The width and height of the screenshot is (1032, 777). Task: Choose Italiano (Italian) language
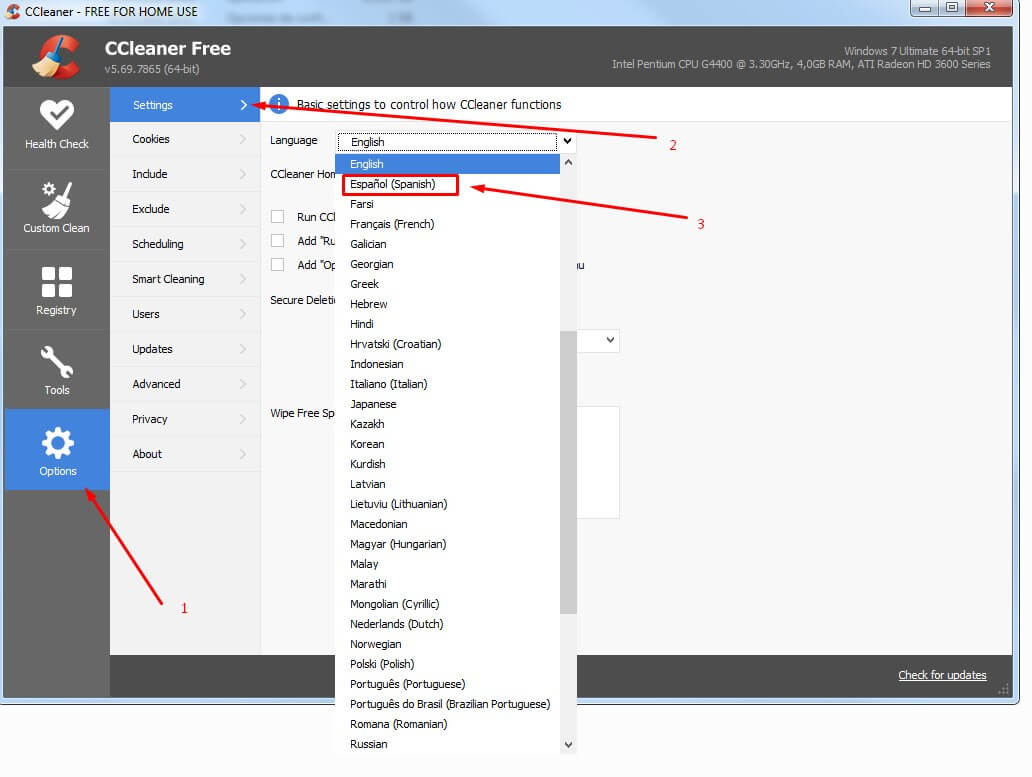point(448,384)
